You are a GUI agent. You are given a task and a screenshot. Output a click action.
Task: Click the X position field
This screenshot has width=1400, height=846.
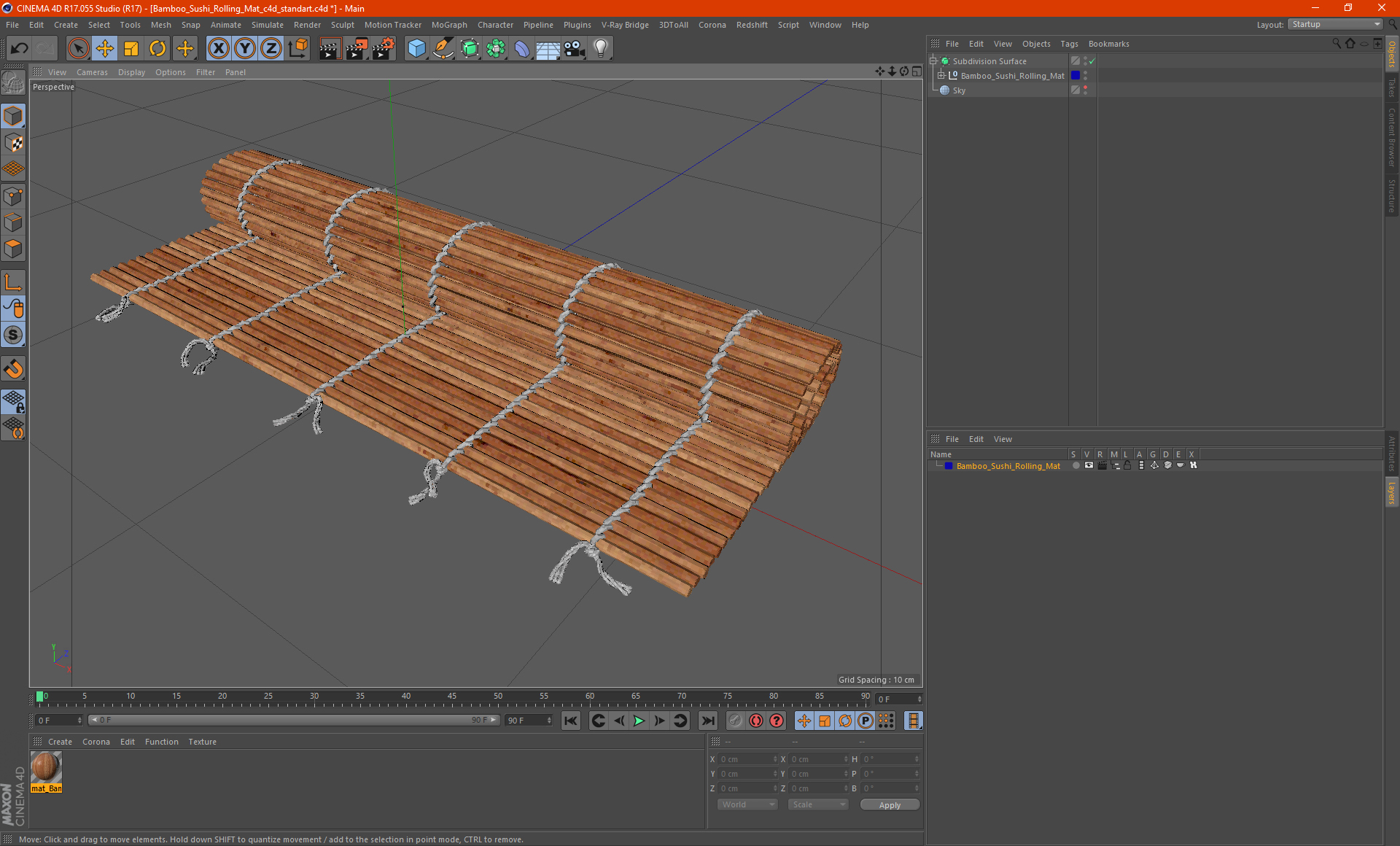747,759
